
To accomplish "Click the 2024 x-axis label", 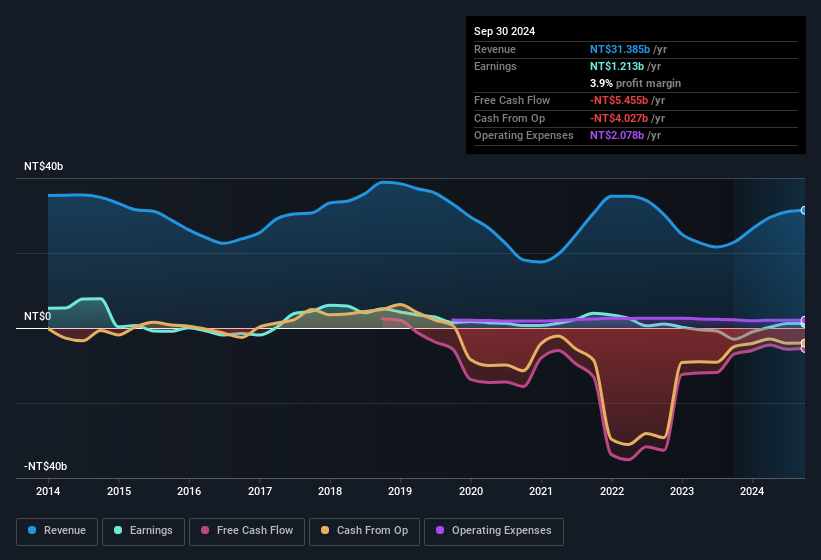I will click(x=752, y=491).
